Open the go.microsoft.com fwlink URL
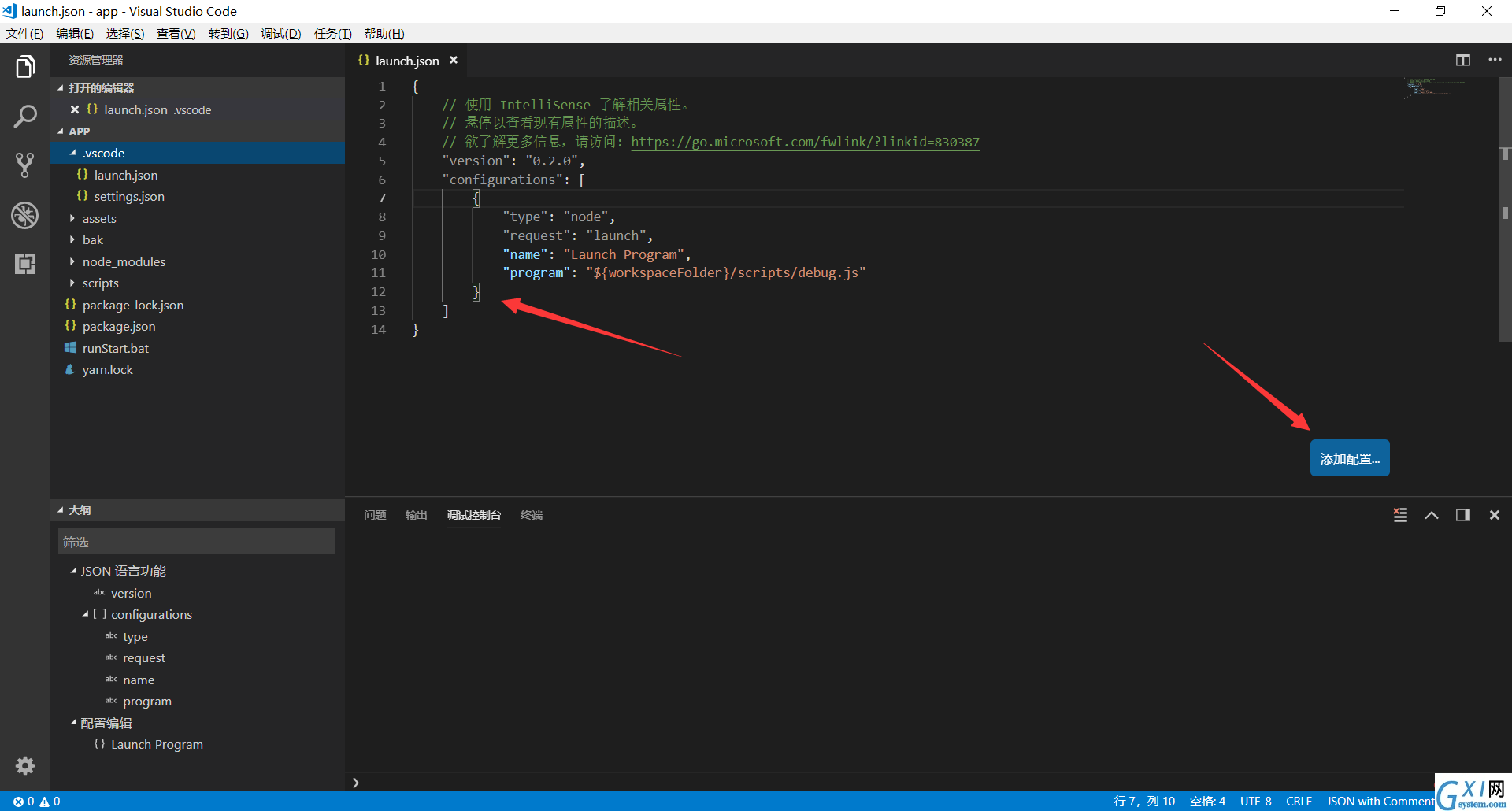1512x811 pixels. click(x=805, y=142)
